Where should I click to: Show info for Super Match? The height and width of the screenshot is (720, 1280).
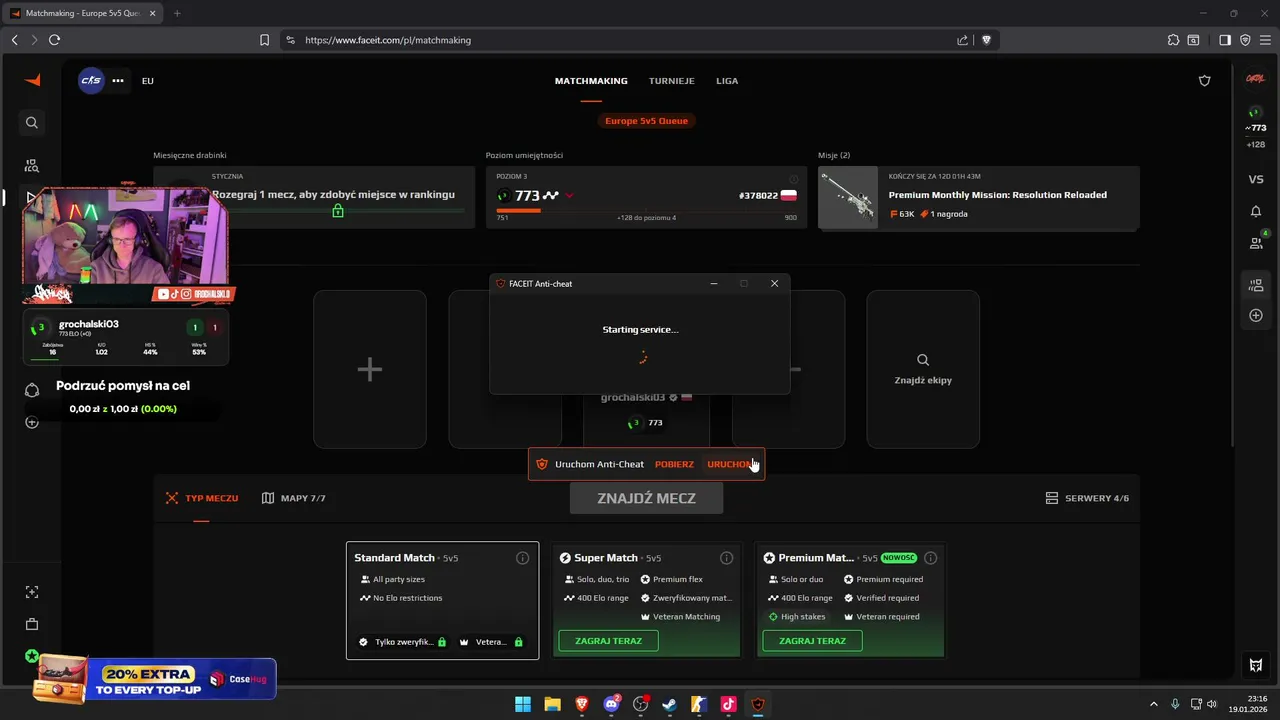[x=726, y=558]
